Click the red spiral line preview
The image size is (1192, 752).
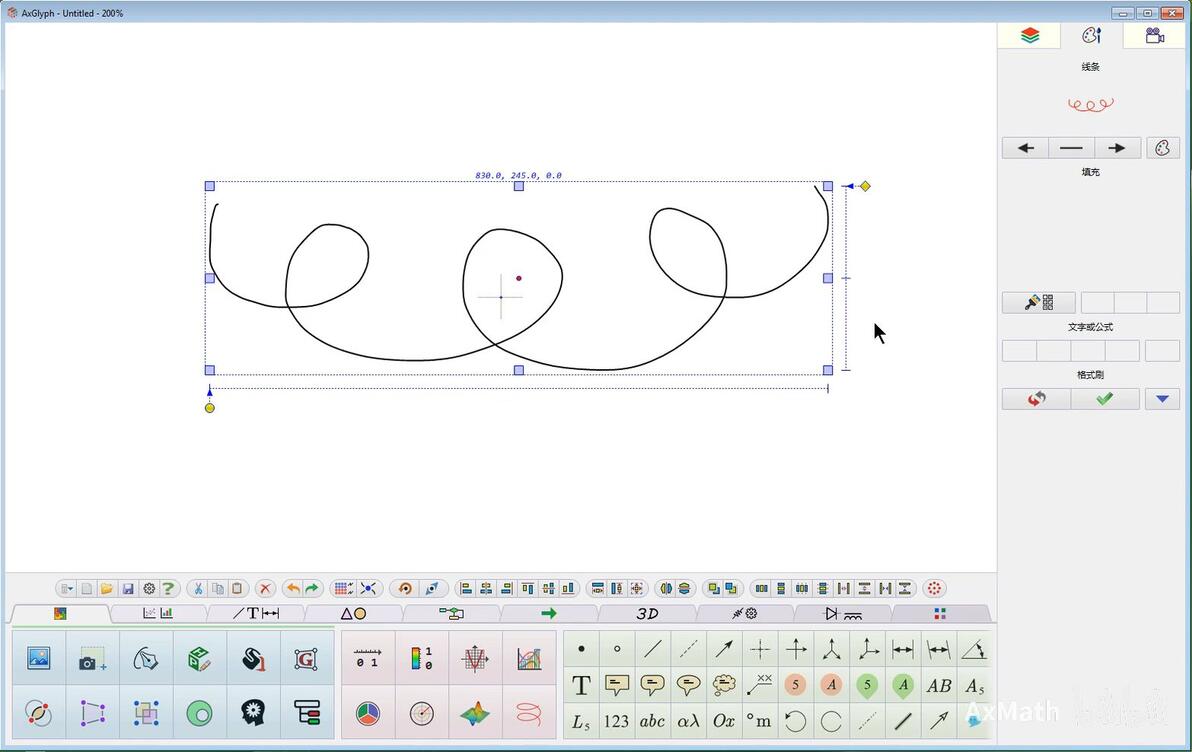[1090, 104]
